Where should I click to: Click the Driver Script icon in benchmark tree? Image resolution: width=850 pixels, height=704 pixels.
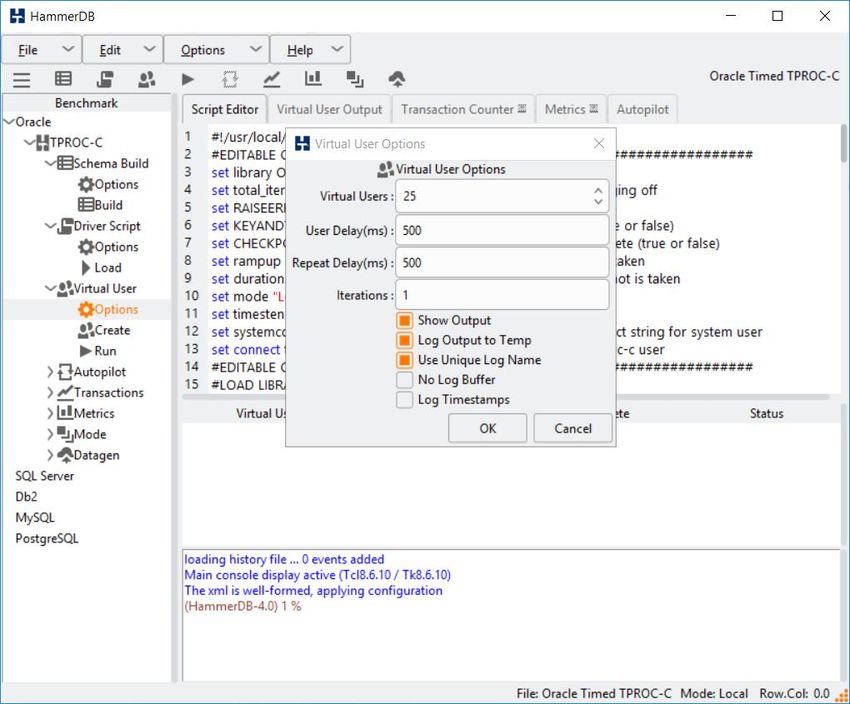[65, 226]
